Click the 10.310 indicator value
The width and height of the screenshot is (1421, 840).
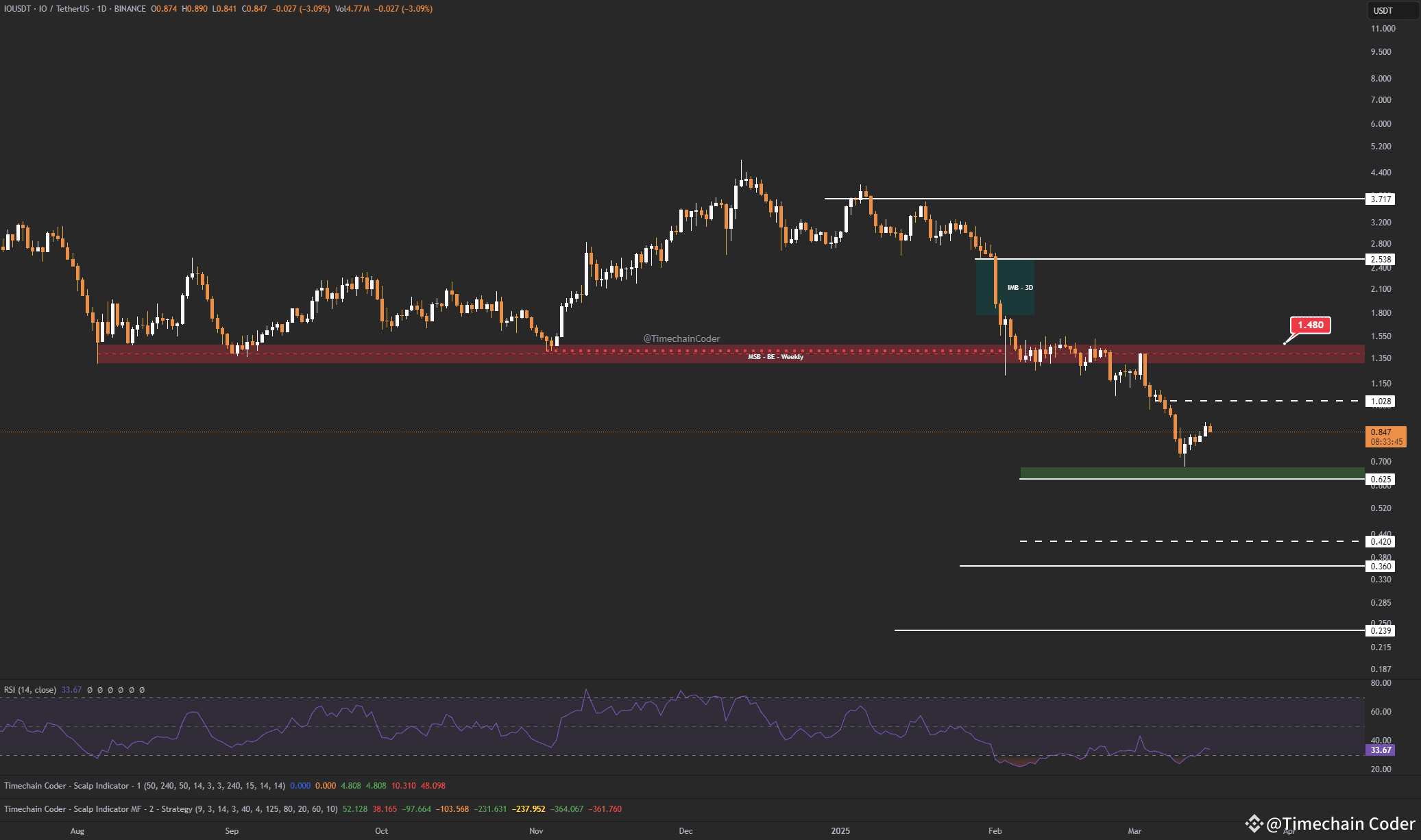[404, 786]
